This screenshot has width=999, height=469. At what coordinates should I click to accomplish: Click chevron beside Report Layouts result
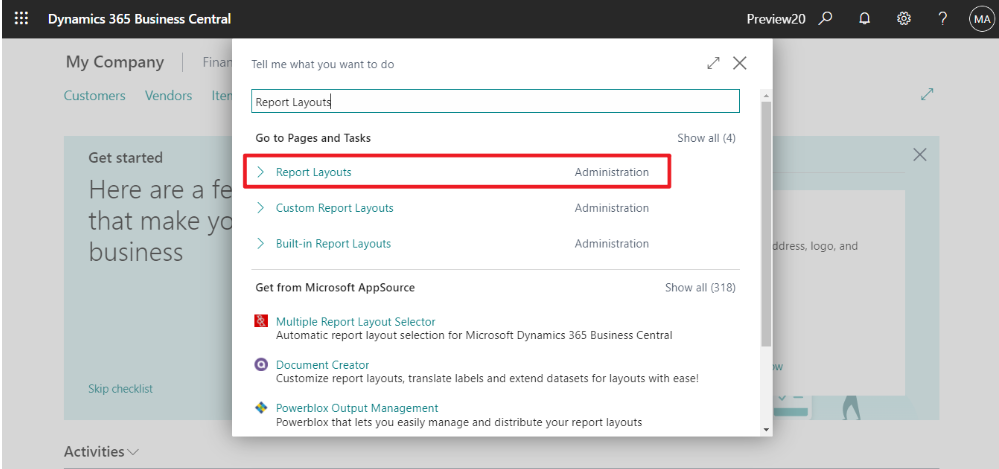tap(260, 172)
